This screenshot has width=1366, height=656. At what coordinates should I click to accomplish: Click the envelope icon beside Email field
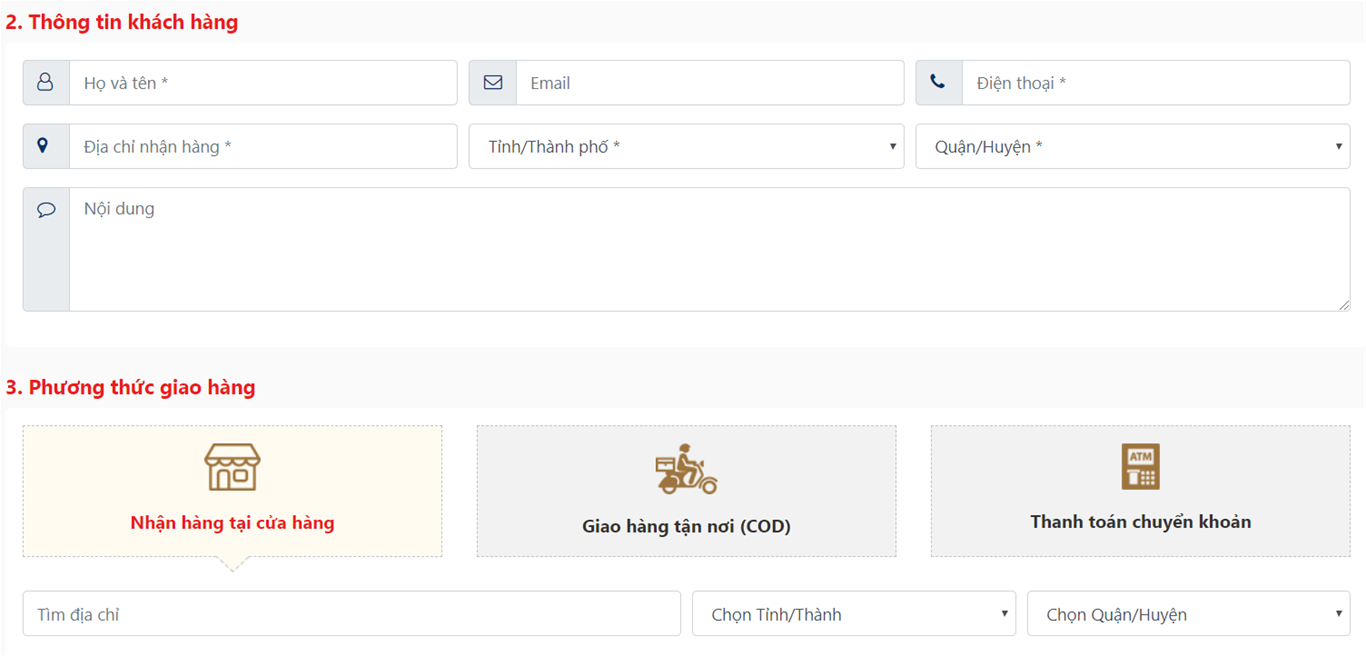492,83
